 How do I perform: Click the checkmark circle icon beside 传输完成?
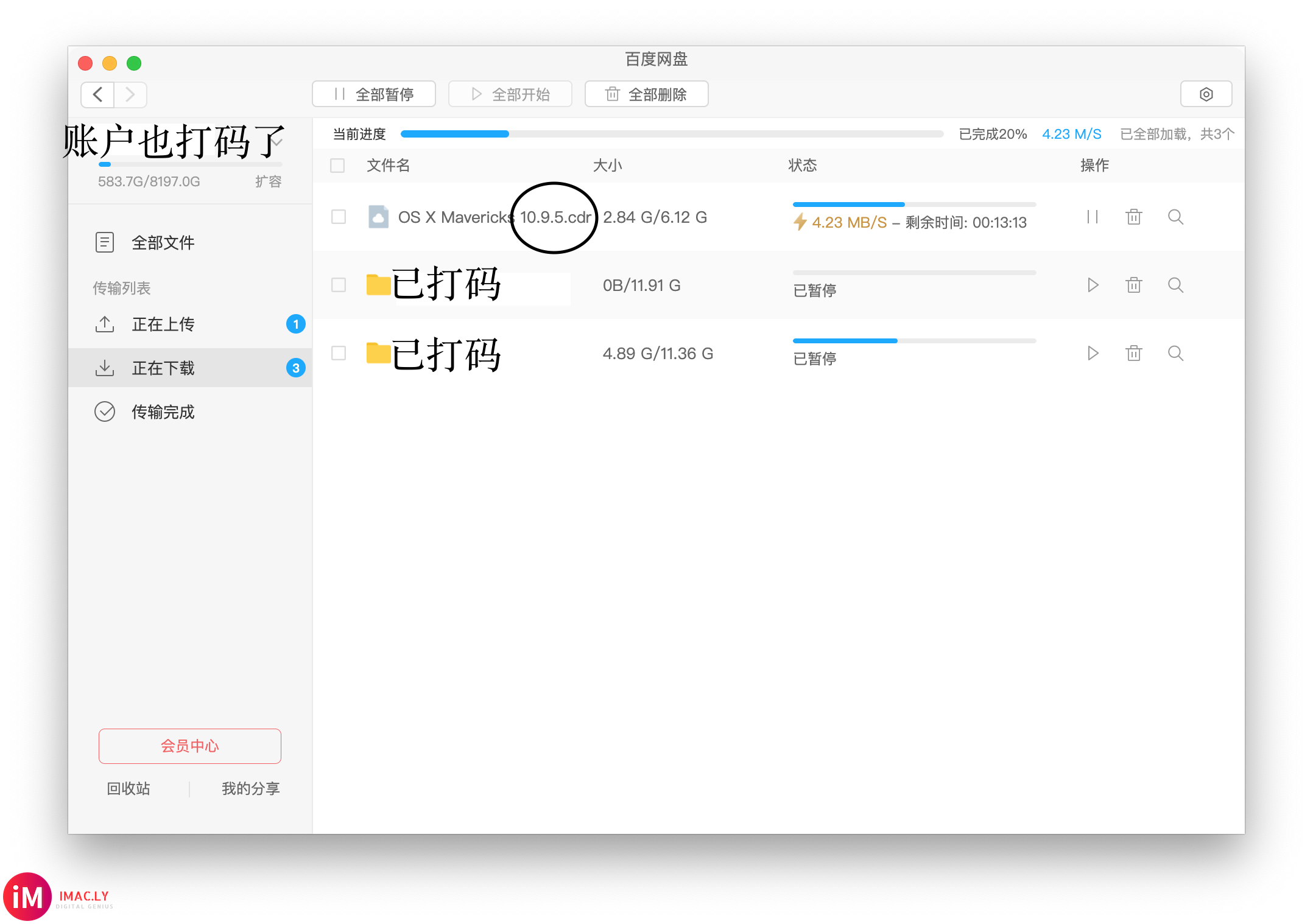pyautogui.click(x=105, y=411)
